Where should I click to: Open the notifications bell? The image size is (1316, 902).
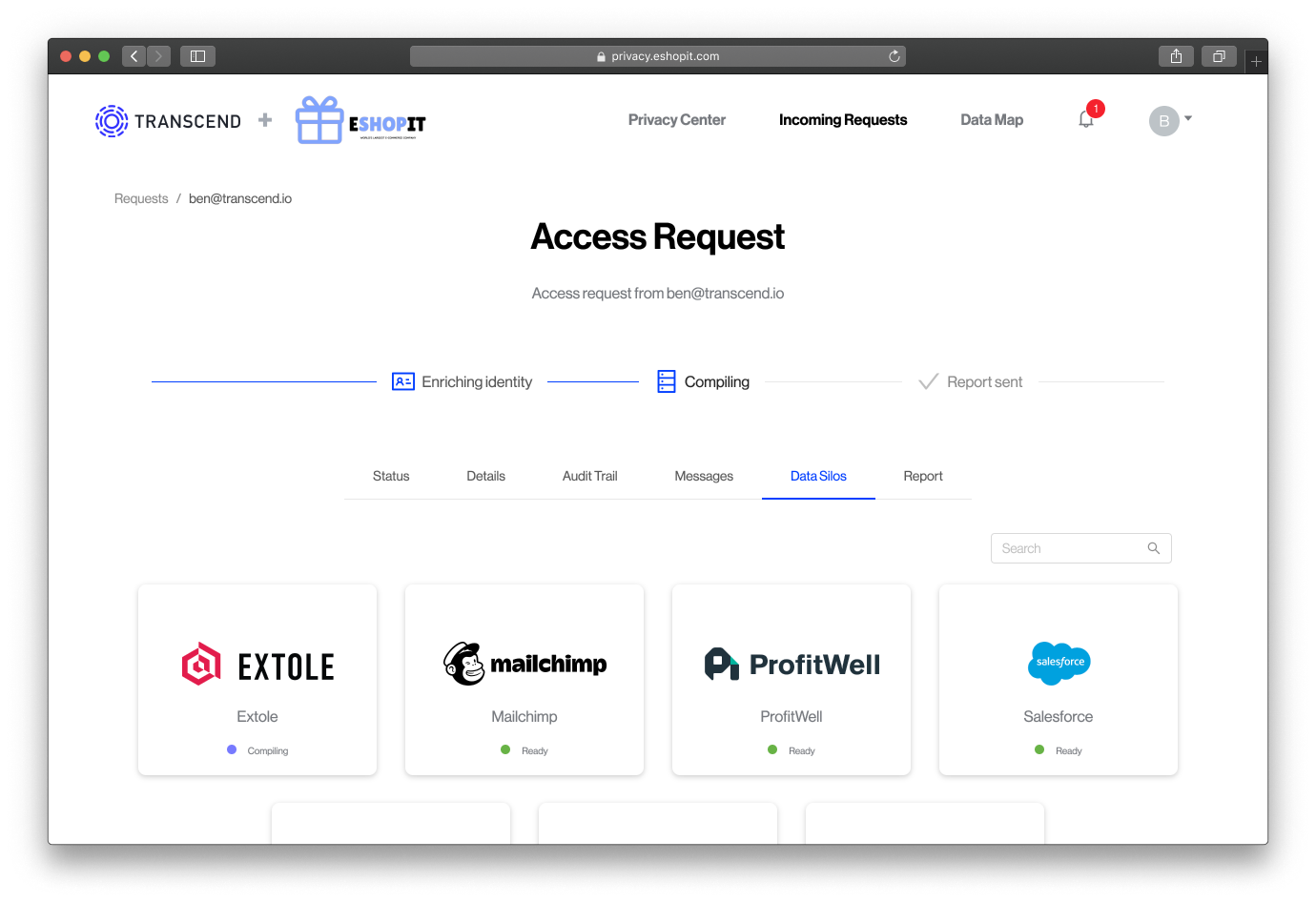point(1086,119)
